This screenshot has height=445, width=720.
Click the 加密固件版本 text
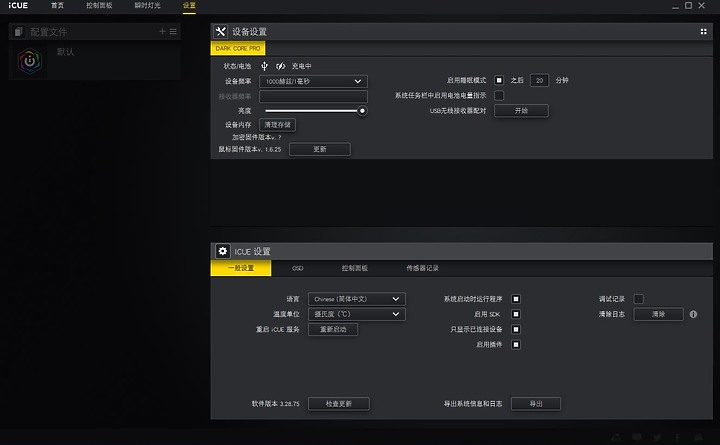pyautogui.click(x=256, y=137)
